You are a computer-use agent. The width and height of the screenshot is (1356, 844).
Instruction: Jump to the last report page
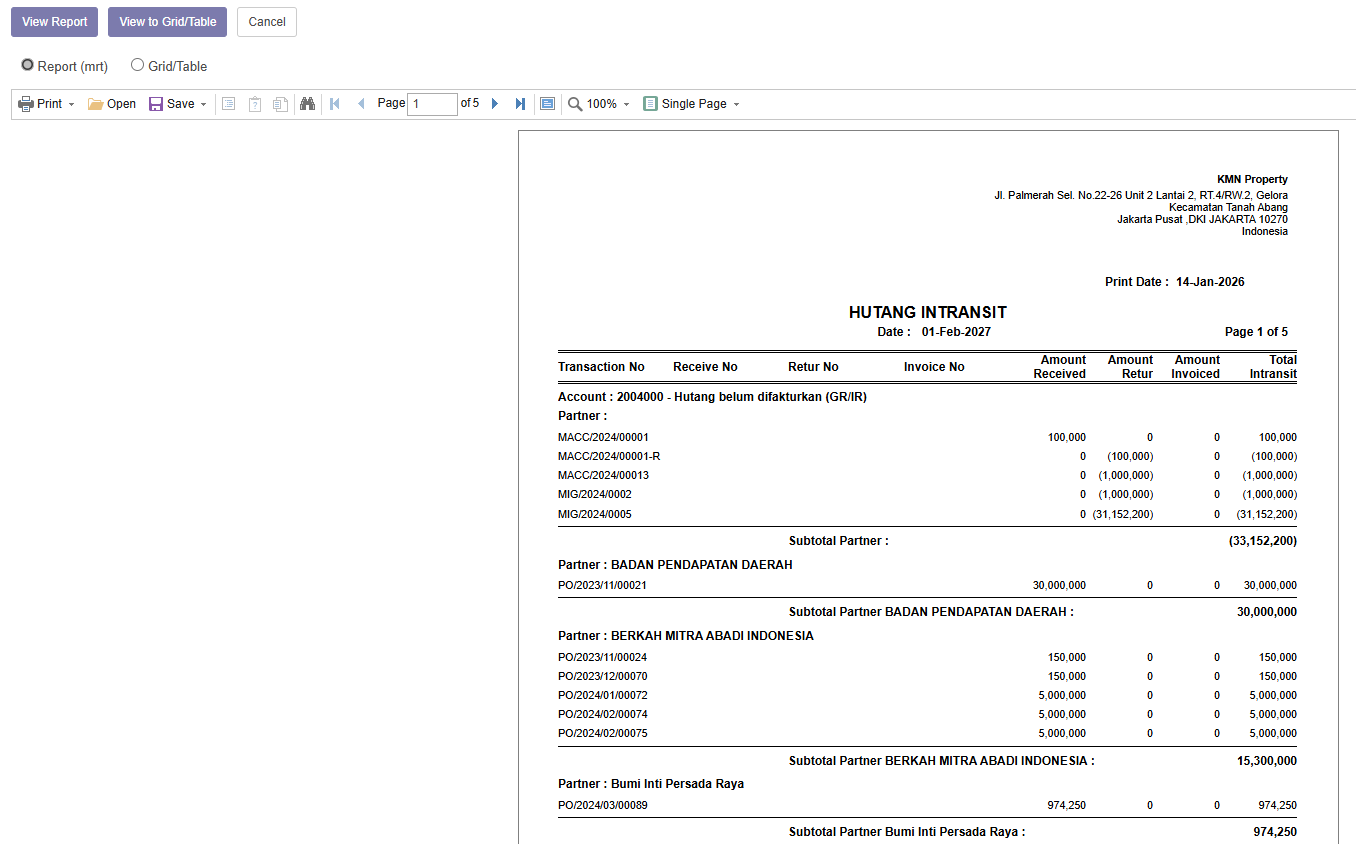click(520, 104)
